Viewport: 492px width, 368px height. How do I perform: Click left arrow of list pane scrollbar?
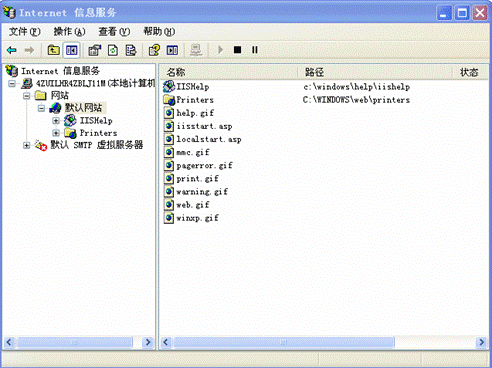point(166,342)
